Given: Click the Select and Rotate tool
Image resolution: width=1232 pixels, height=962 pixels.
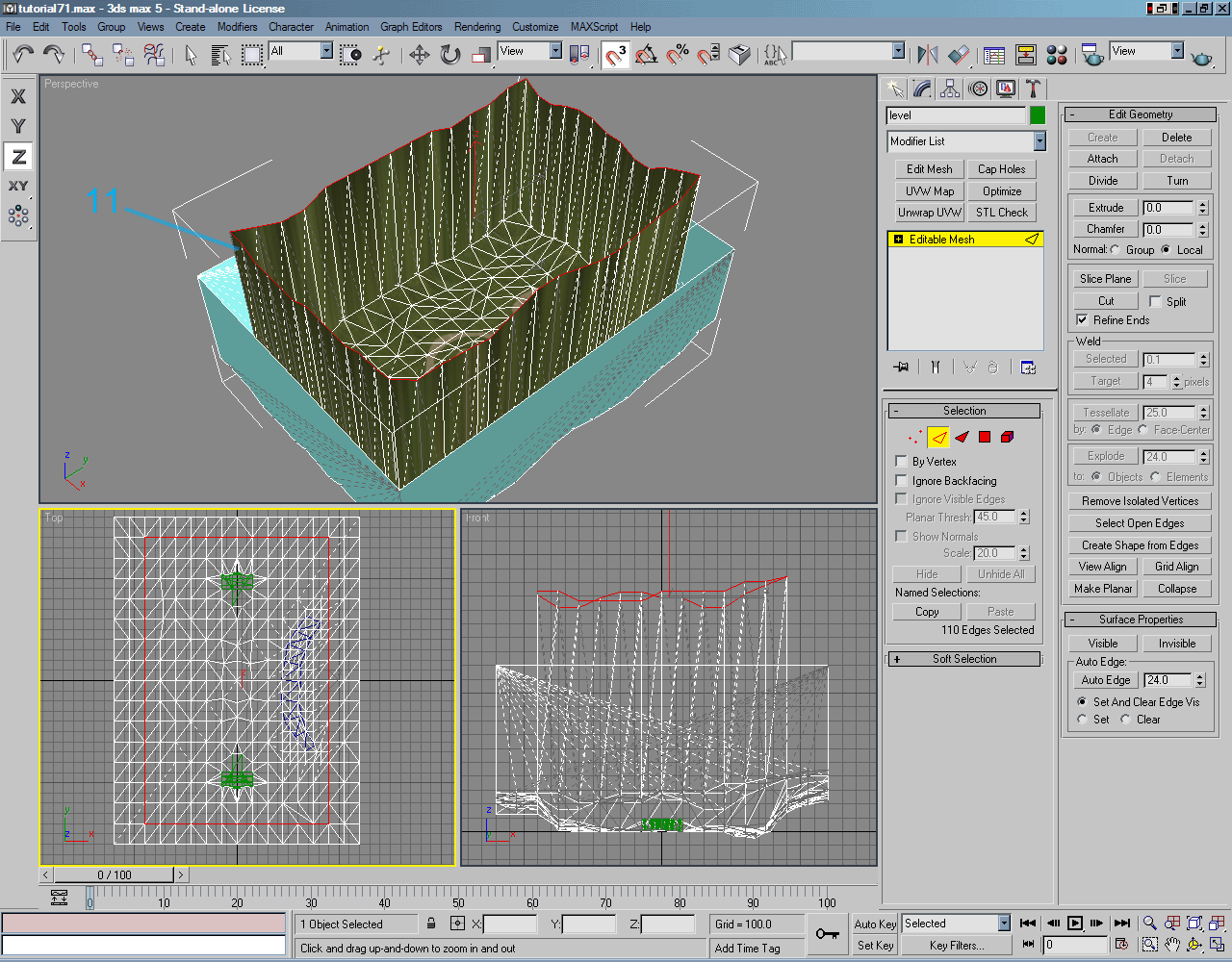Looking at the screenshot, I should click(449, 55).
